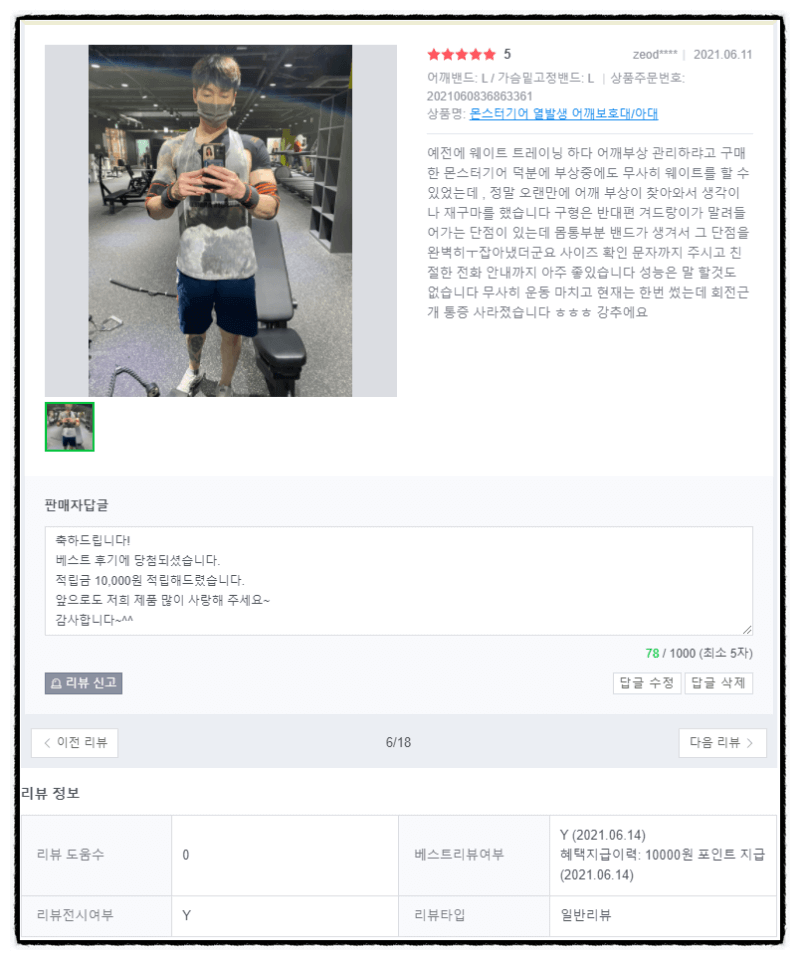Click the 베스트리뷰여부 value cell
This screenshot has width=800, height=960.
coord(663,855)
